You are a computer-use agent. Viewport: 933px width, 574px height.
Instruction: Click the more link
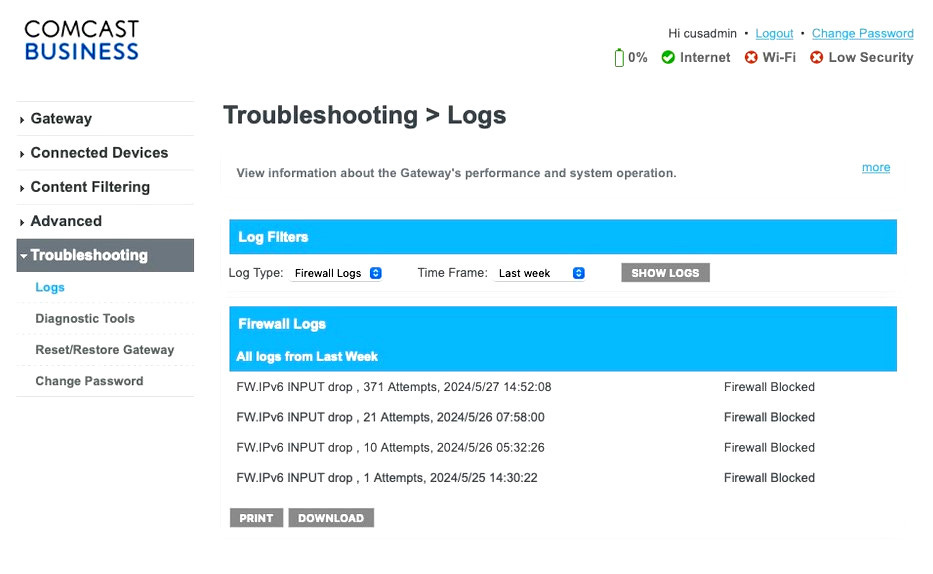coord(876,168)
